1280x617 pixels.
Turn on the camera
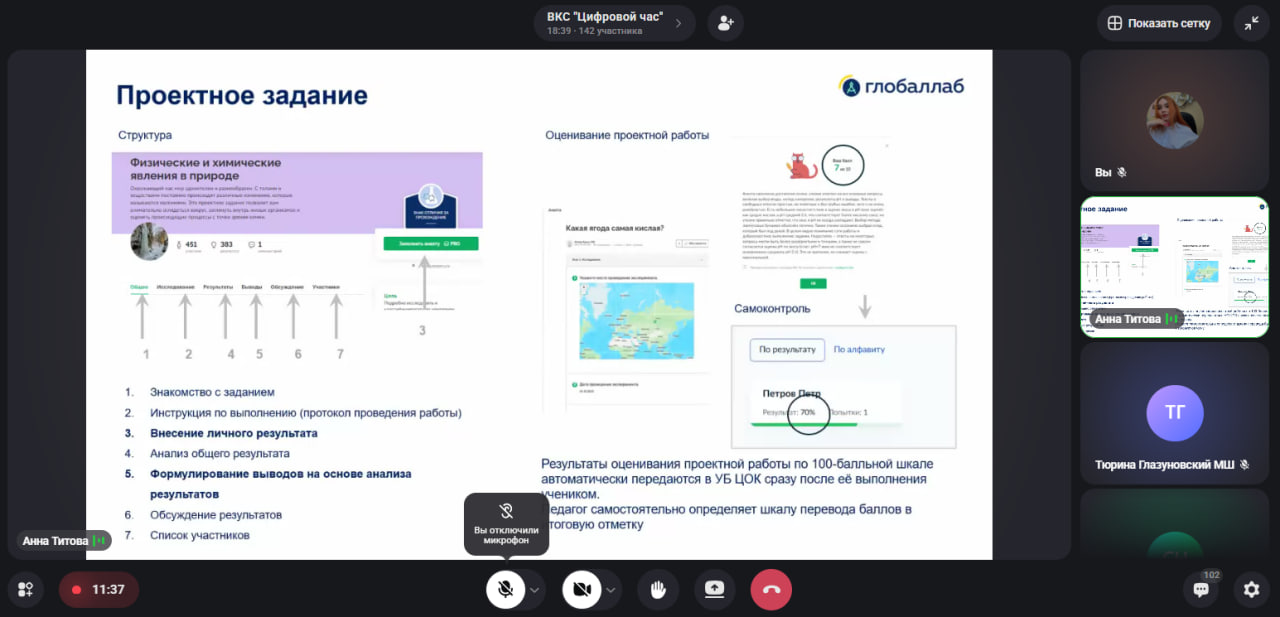click(x=582, y=590)
